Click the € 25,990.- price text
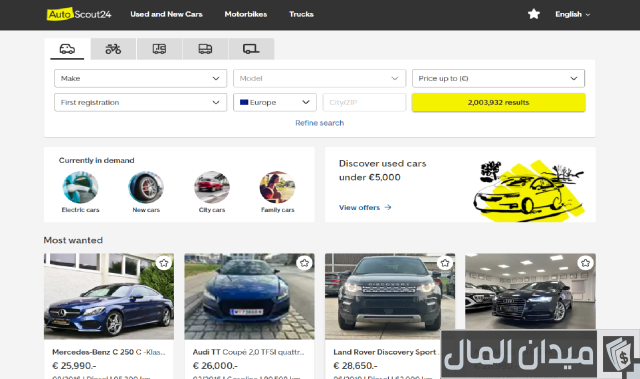The image size is (640, 379). (x=74, y=366)
